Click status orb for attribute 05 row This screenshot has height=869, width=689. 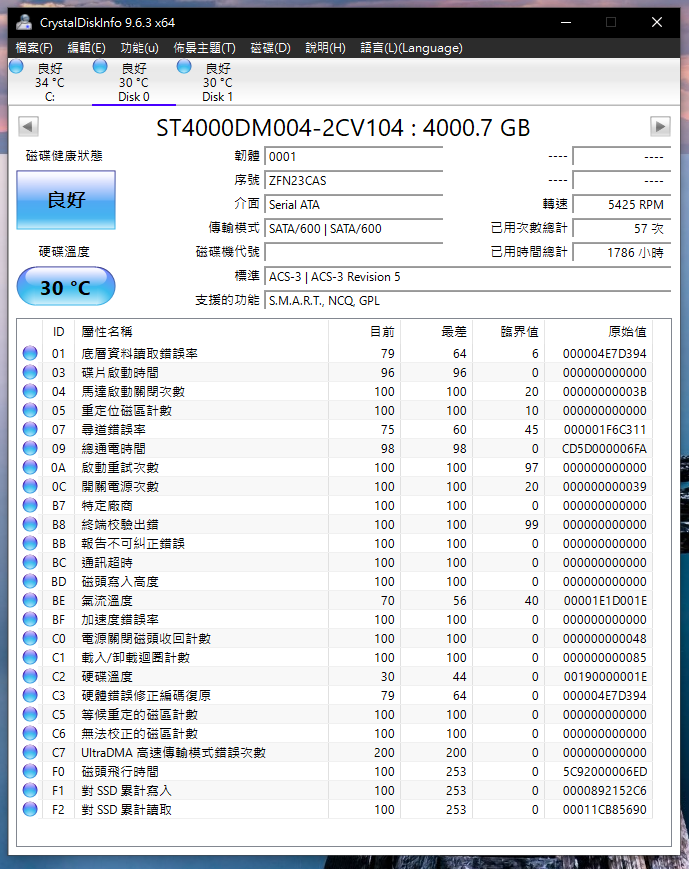pos(30,410)
